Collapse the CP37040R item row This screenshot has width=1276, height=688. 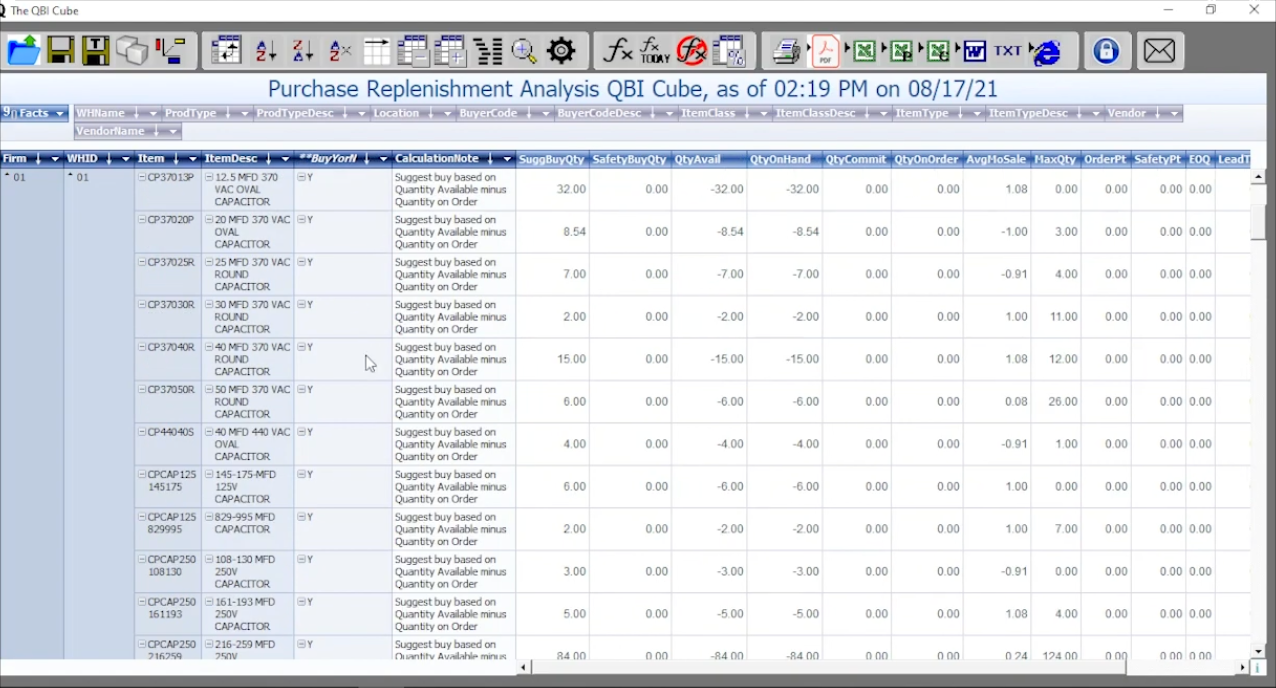tap(143, 347)
